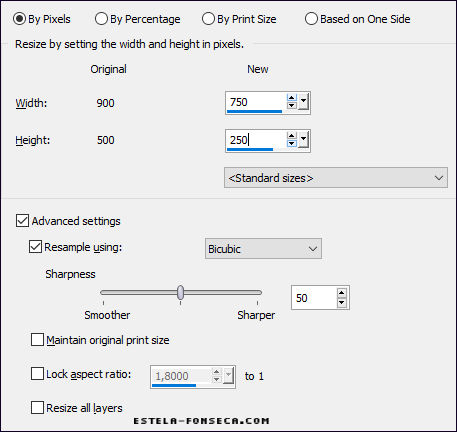Open the Width field's slider dropdown arrow
The image size is (457, 432).
[x=303, y=102]
